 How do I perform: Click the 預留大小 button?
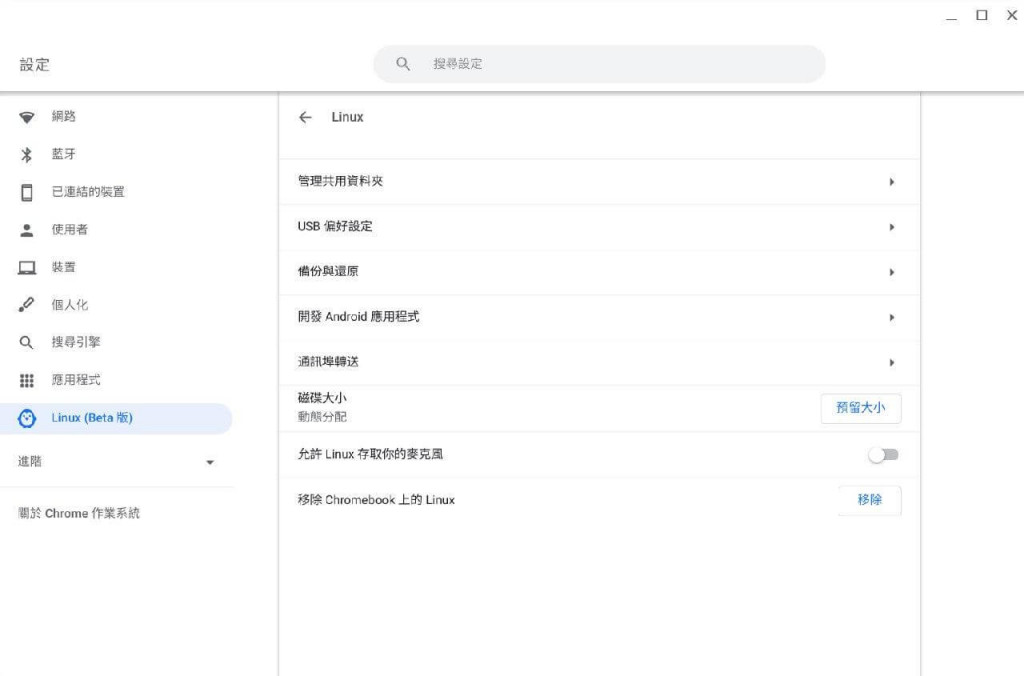click(861, 408)
